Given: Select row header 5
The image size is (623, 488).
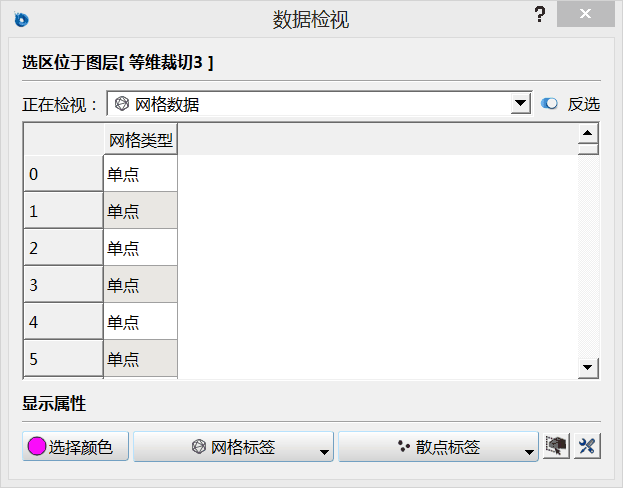Looking at the screenshot, I should (x=64, y=358).
